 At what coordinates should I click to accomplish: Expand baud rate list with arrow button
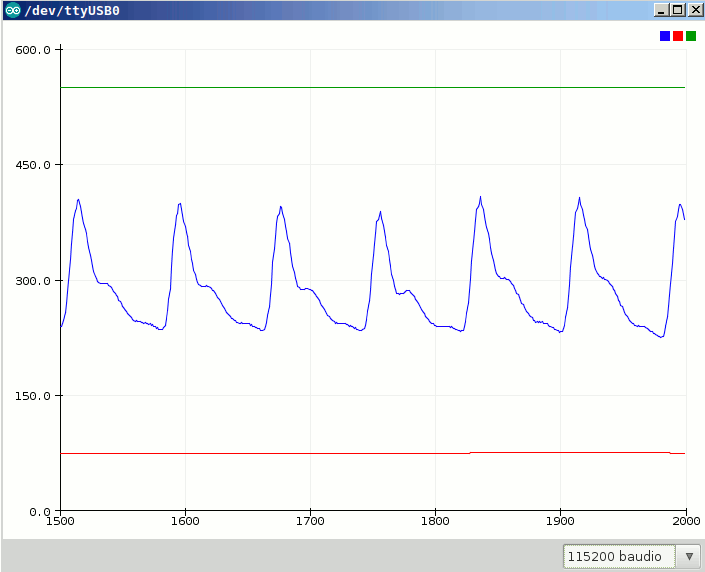(689, 556)
